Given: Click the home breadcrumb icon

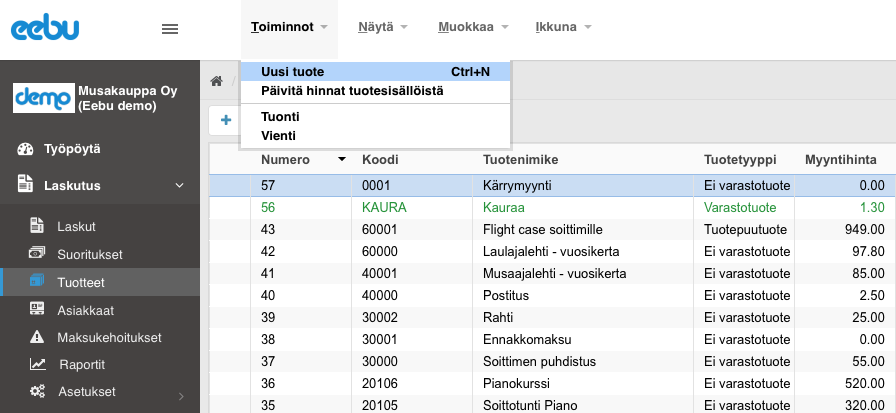Looking at the screenshot, I should [216, 81].
